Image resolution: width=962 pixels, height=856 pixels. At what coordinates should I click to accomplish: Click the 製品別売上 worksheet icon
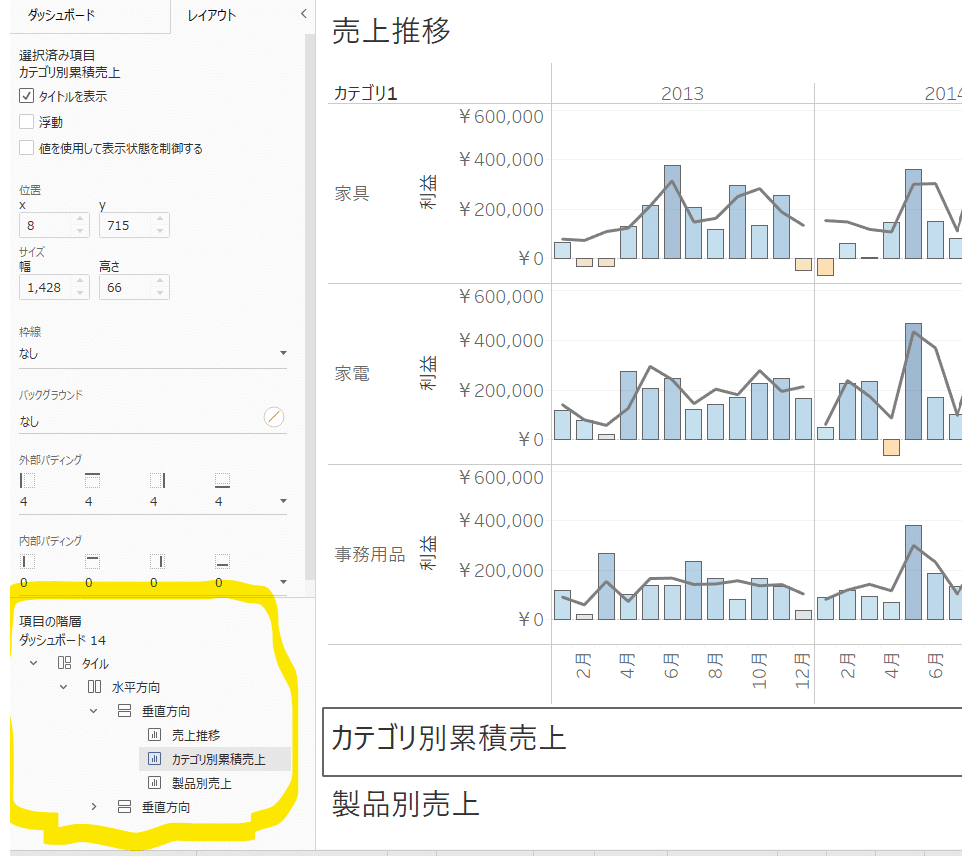155,782
